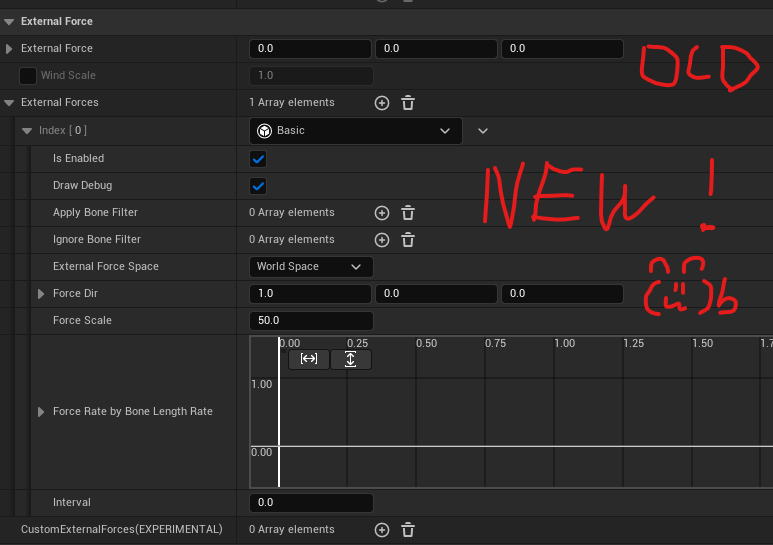The height and width of the screenshot is (545, 773).
Task: Open External Force Space World Space dropdown
Action: pyautogui.click(x=311, y=267)
